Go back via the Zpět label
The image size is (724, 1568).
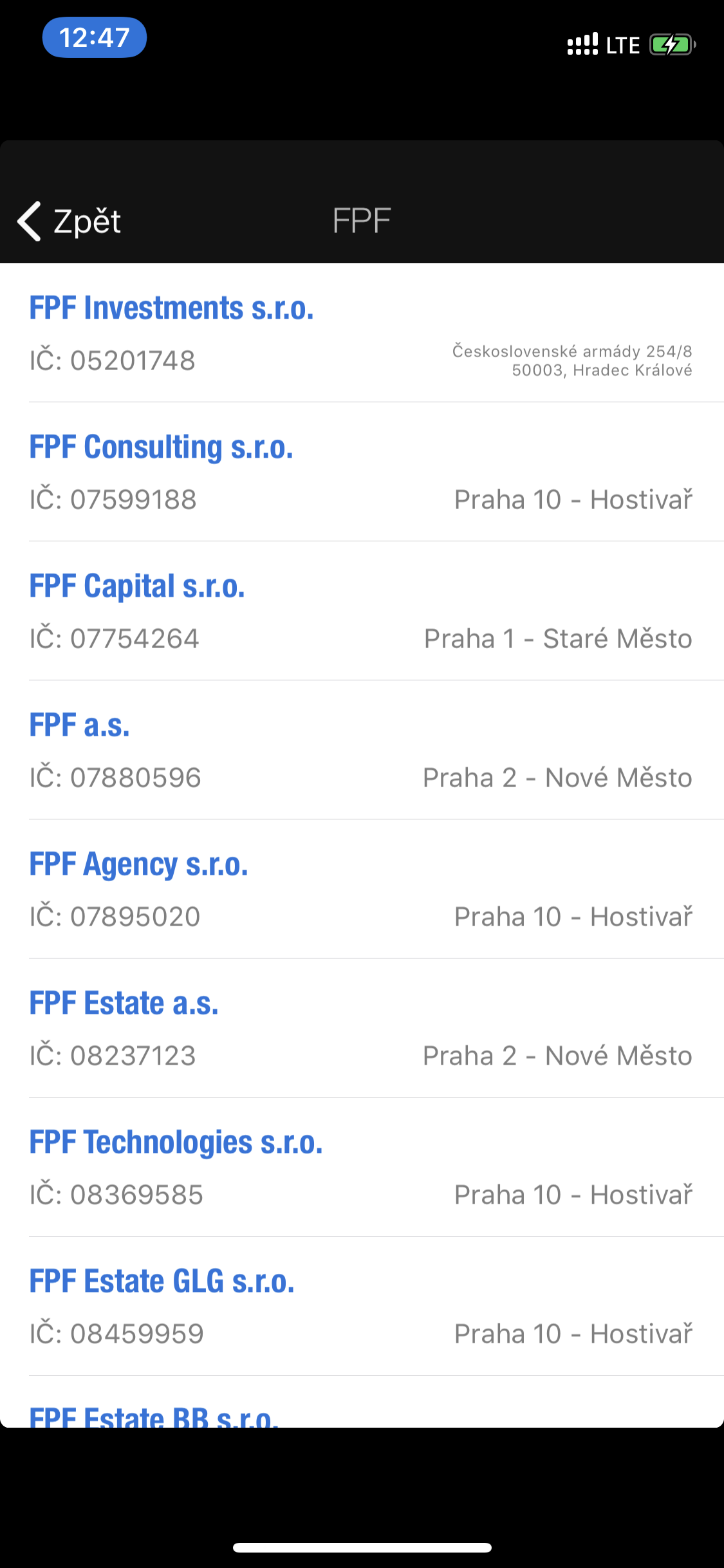coord(87,221)
